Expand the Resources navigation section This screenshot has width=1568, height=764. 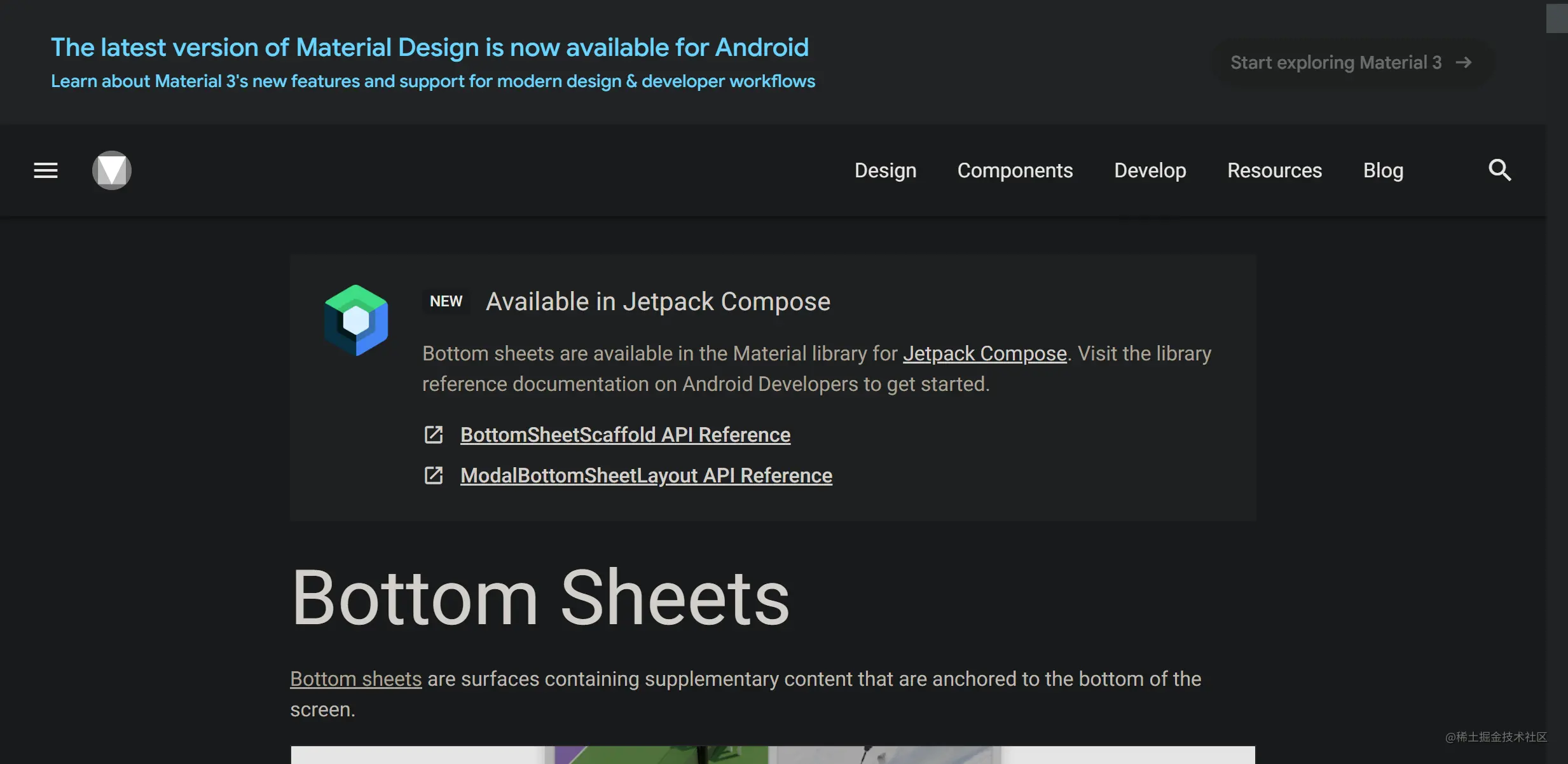[x=1275, y=170]
